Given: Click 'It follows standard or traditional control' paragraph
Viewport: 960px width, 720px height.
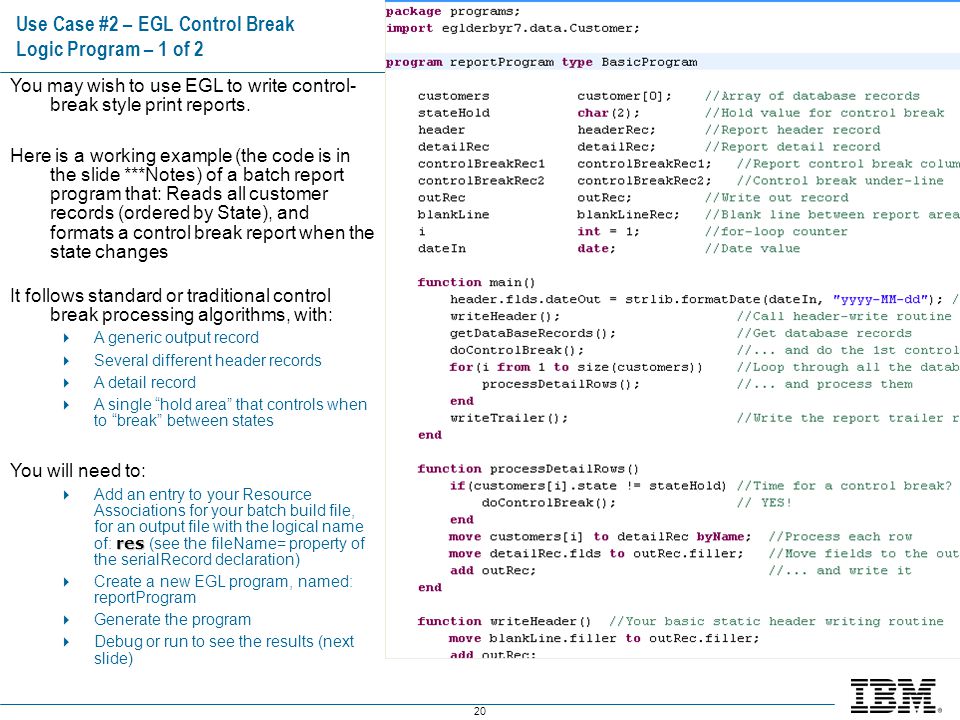Looking at the screenshot, I should [x=171, y=305].
